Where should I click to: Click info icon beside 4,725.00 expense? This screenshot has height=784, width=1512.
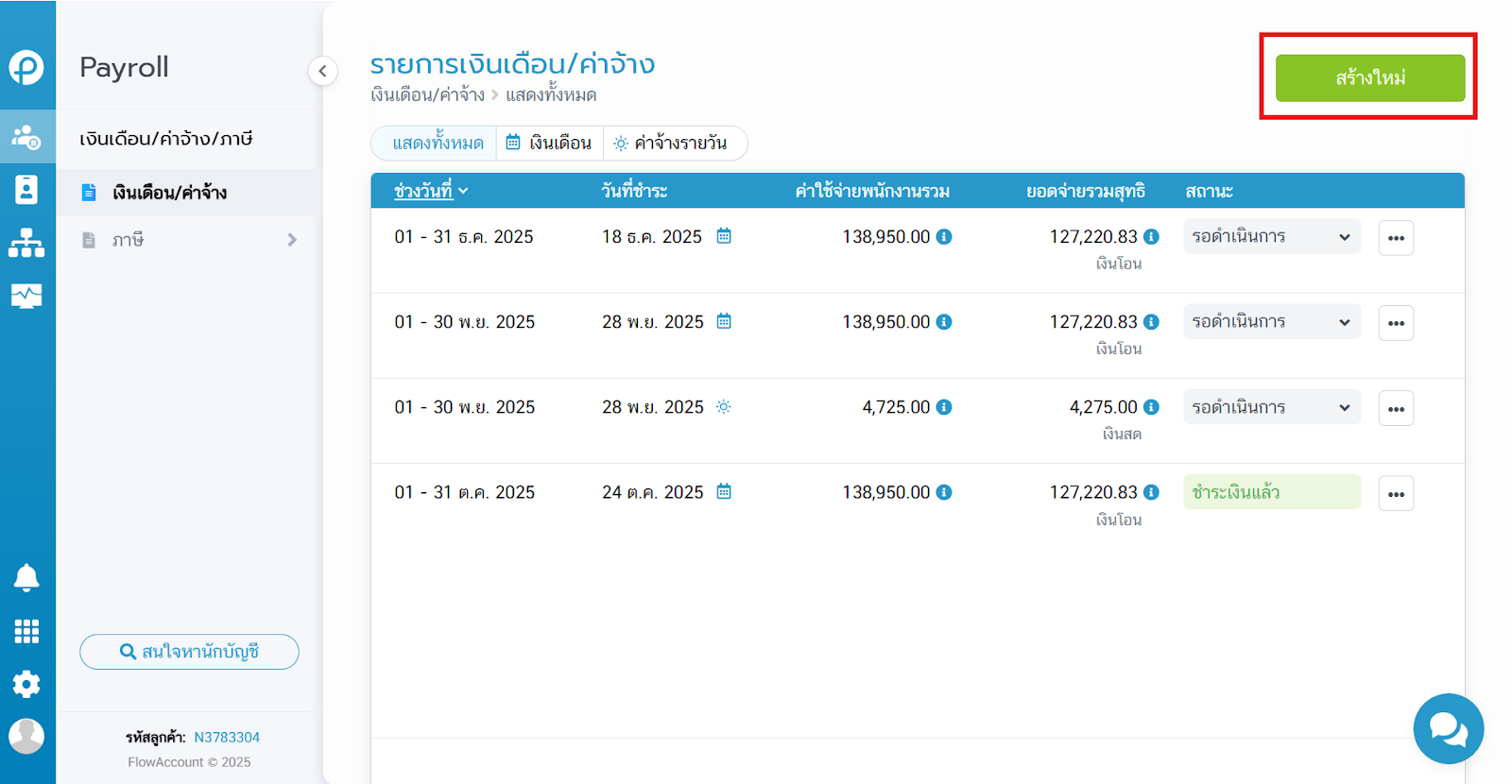click(x=944, y=407)
